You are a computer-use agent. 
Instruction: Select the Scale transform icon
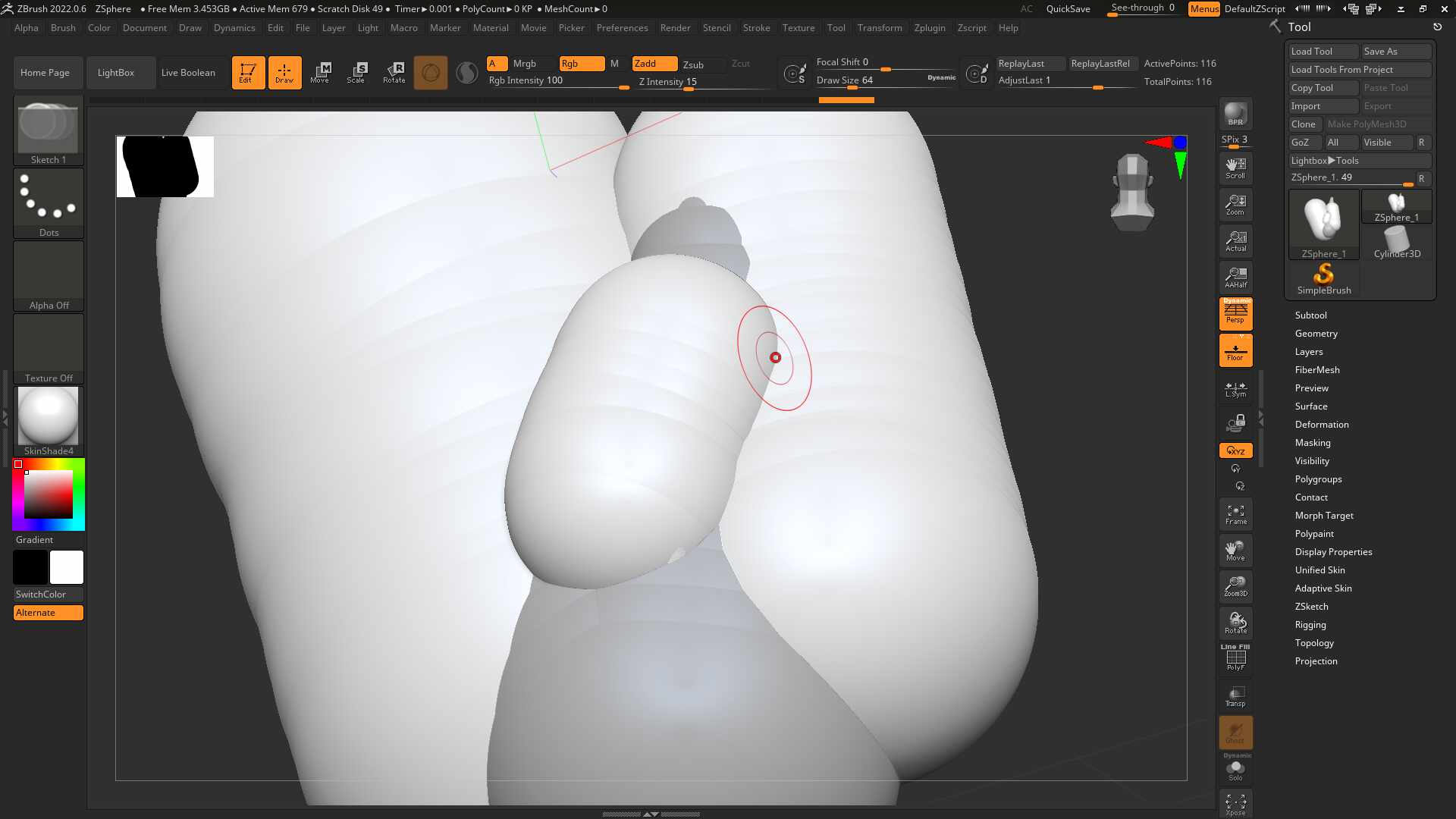point(356,73)
